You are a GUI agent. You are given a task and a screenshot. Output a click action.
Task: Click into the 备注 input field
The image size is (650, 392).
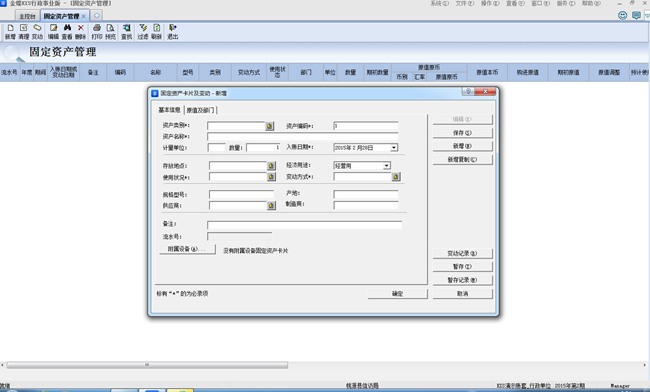tap(304, 225)
